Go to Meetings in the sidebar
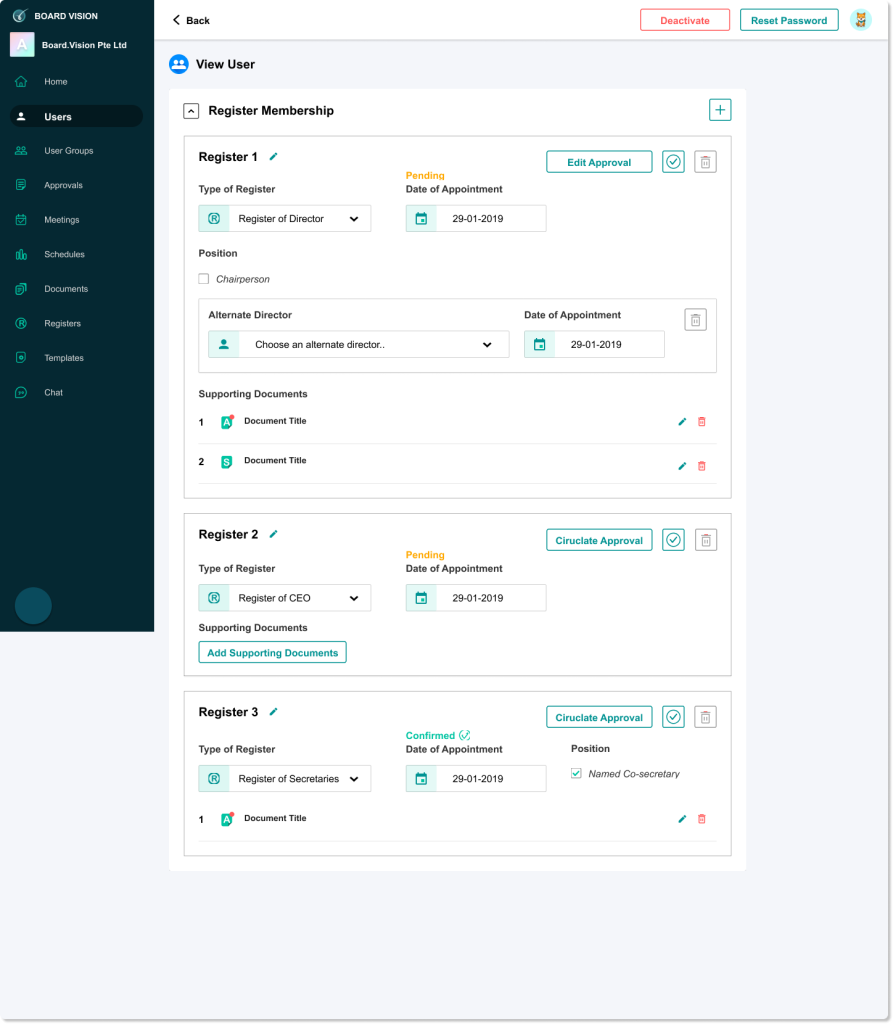The image size is (893, 1024). pos(61,220)
